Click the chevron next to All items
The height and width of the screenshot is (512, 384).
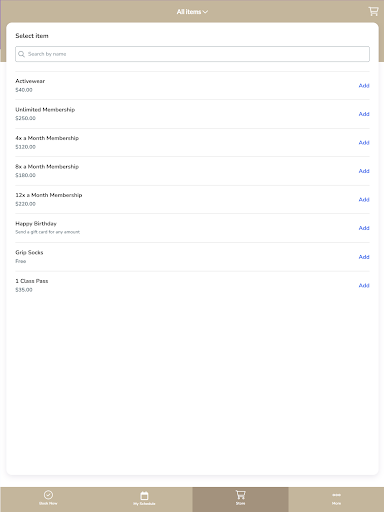tap(205, 12)
